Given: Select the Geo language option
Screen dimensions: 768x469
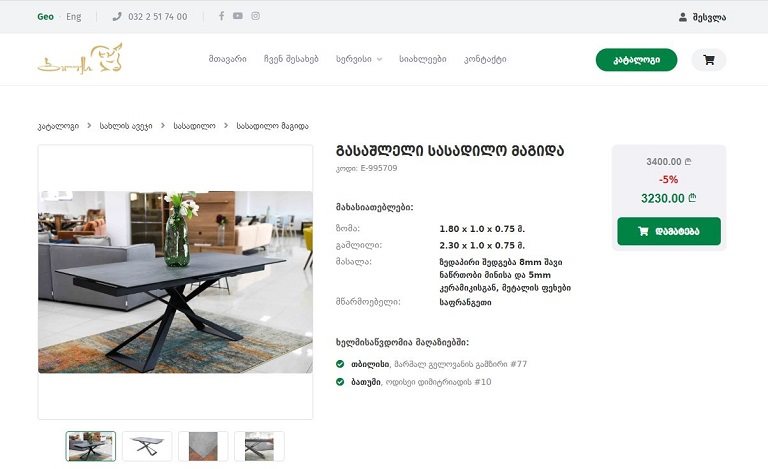Looking at the screenshot, I should [x=45, y=17].
